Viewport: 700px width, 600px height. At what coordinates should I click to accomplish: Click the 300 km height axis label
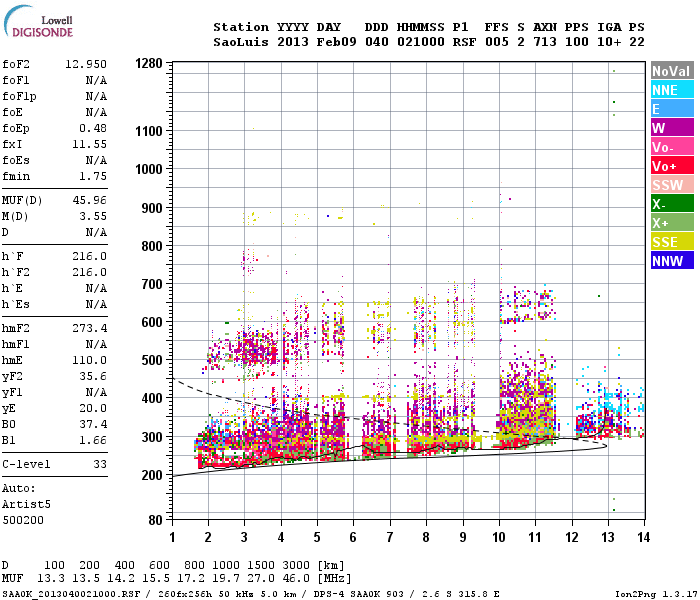click(x=152, y=437)
